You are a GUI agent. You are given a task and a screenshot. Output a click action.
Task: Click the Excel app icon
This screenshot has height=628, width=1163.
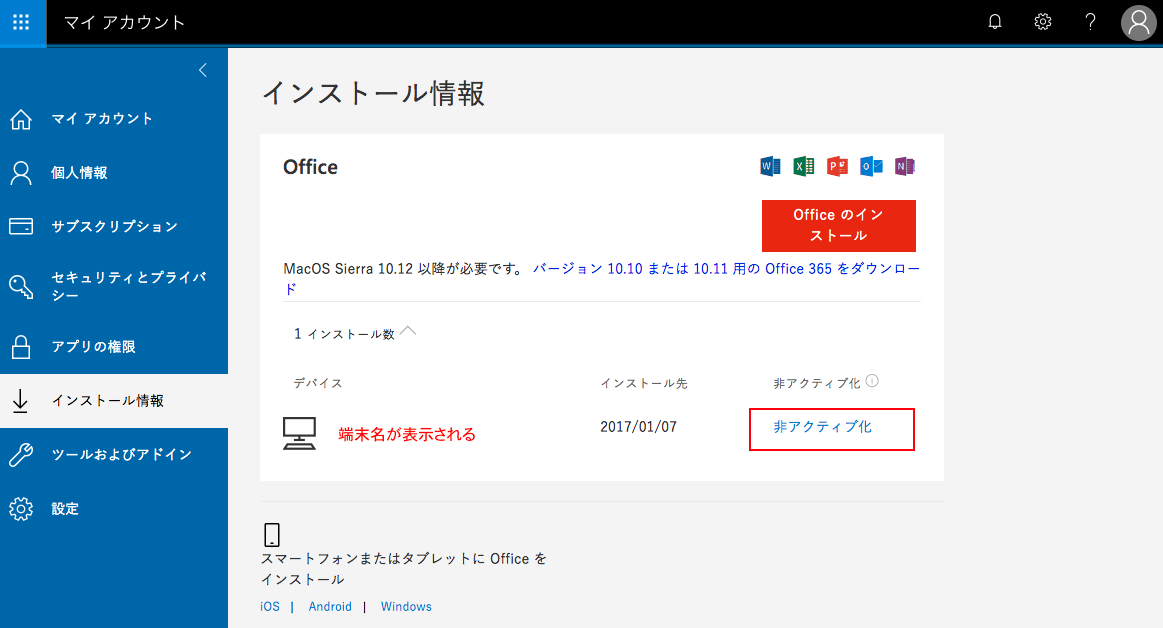803,166
